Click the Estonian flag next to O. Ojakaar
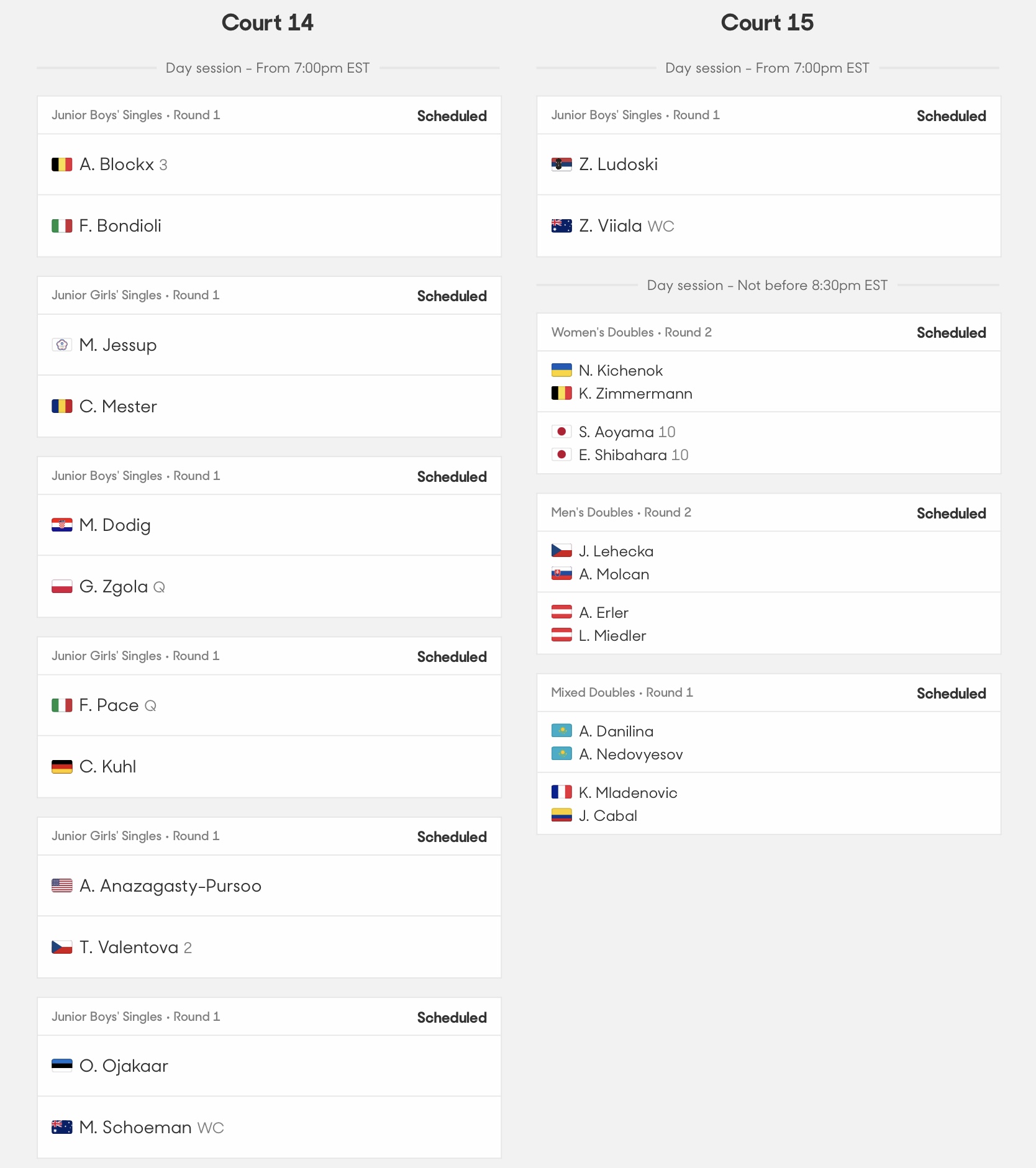Viewport: 1036px width, 1168px height. tap(61, 1066)
